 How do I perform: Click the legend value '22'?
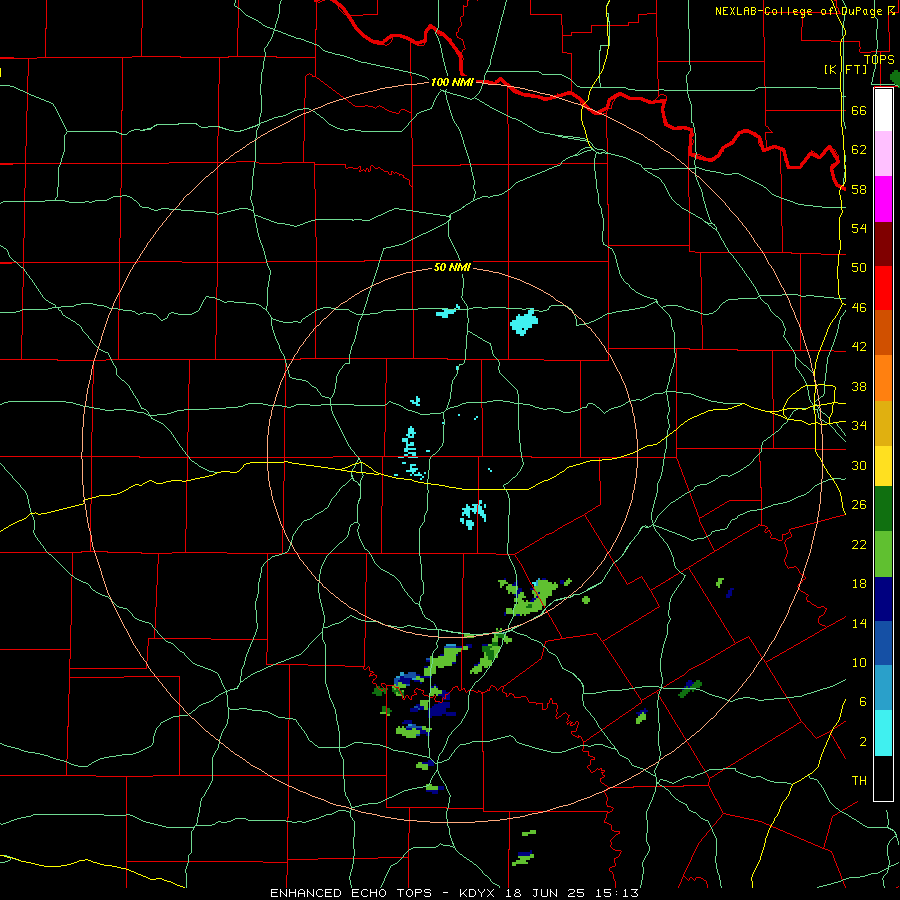[859, 544]
